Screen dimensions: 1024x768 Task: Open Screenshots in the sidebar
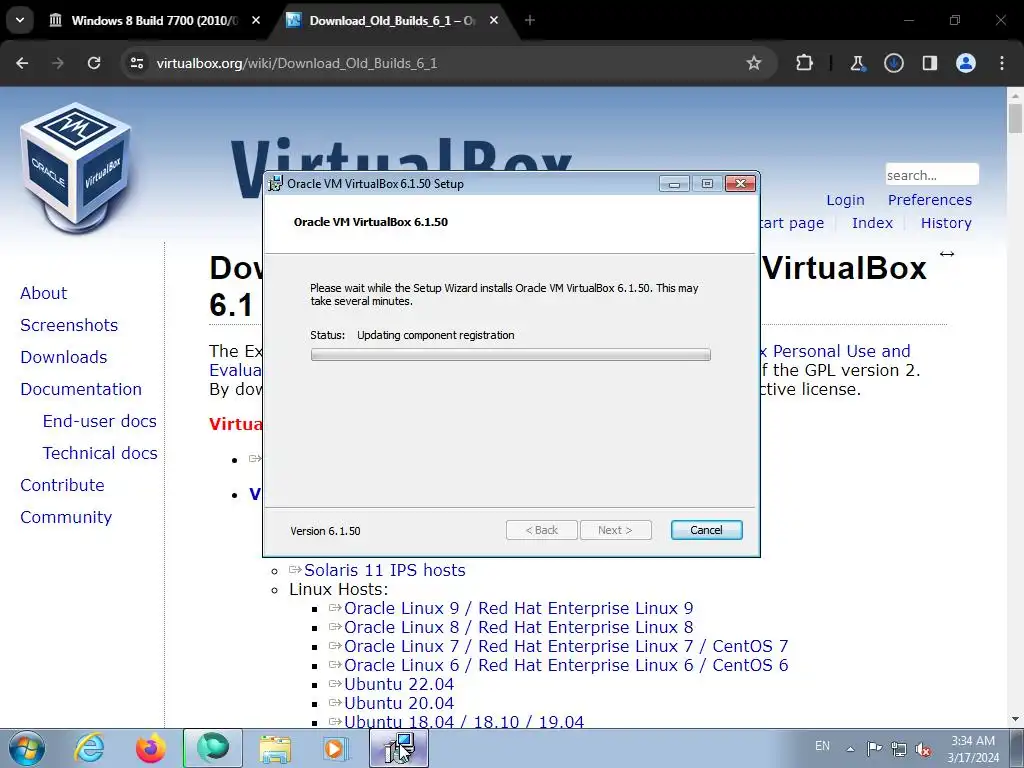pyautogui.click(x=69, y=325)
